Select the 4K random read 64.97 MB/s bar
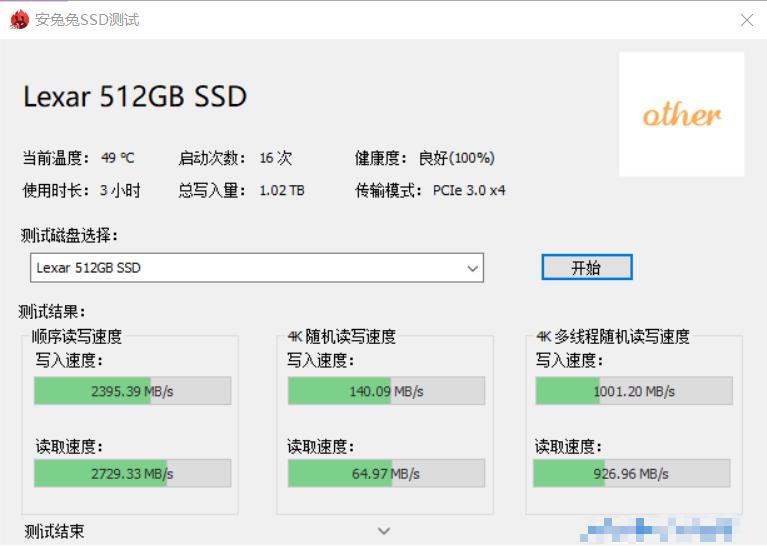The image size is (767, 546). pos(386,473)
